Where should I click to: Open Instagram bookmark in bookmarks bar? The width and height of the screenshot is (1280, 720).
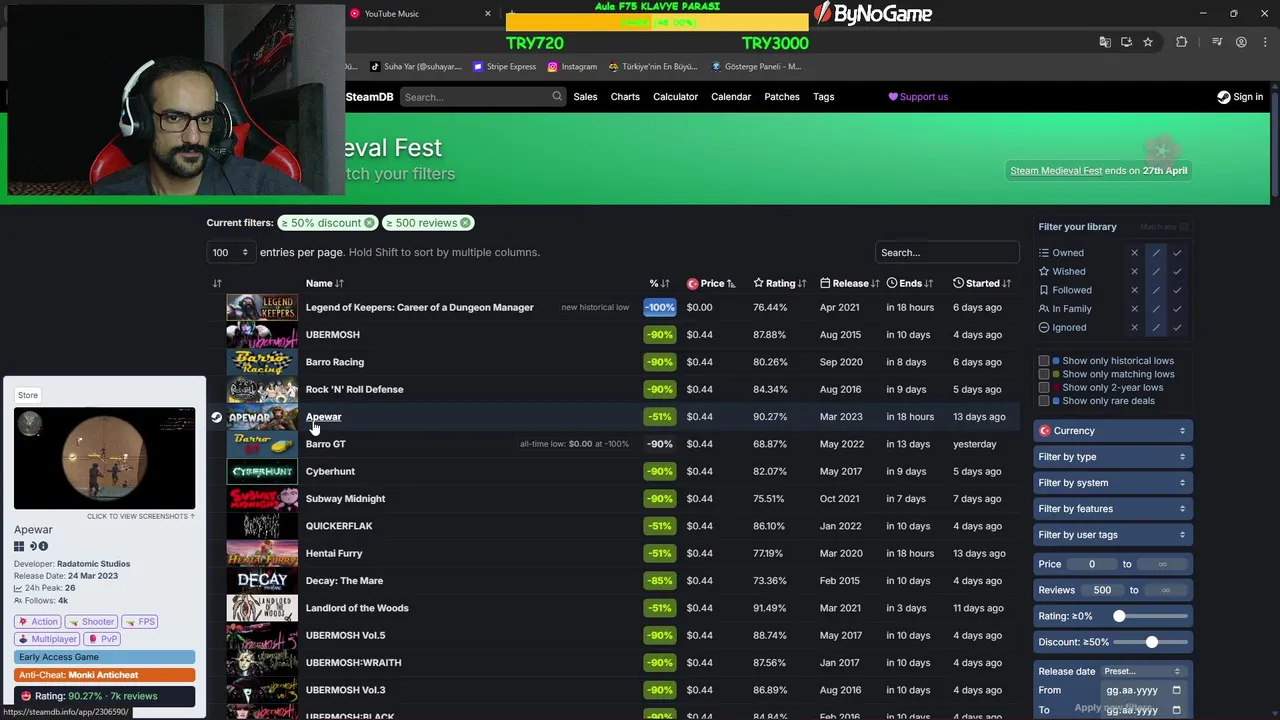click(x=572, y=67)
